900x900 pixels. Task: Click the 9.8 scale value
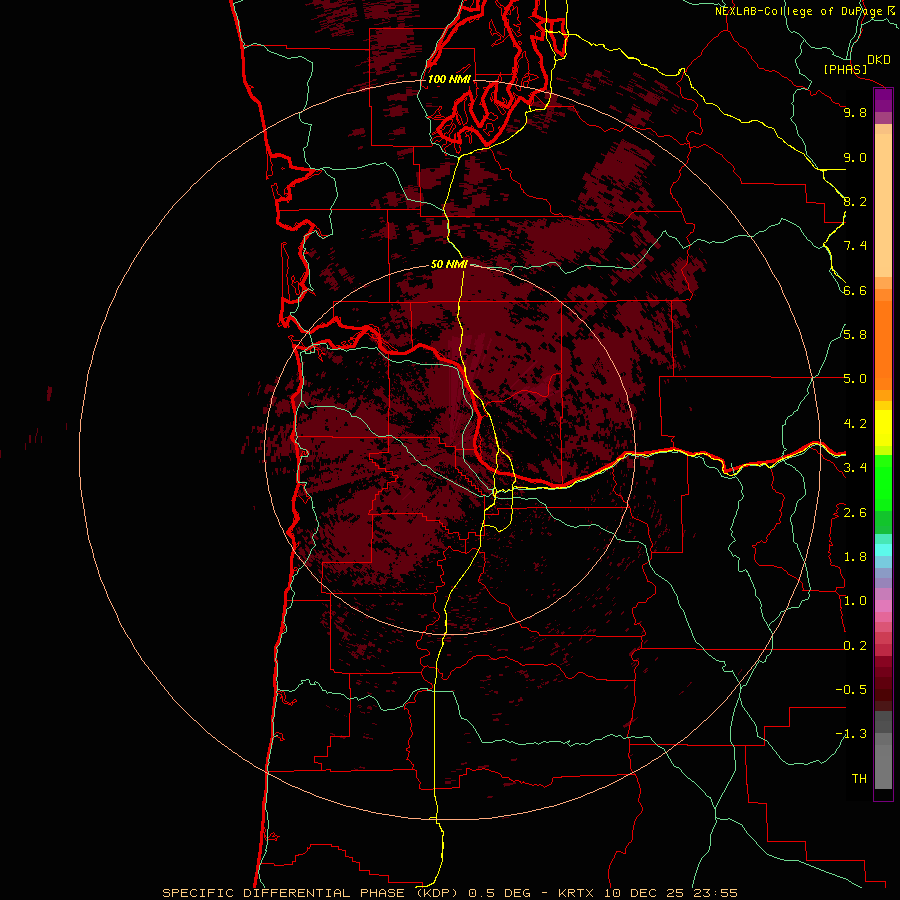[x=855, y=112]
